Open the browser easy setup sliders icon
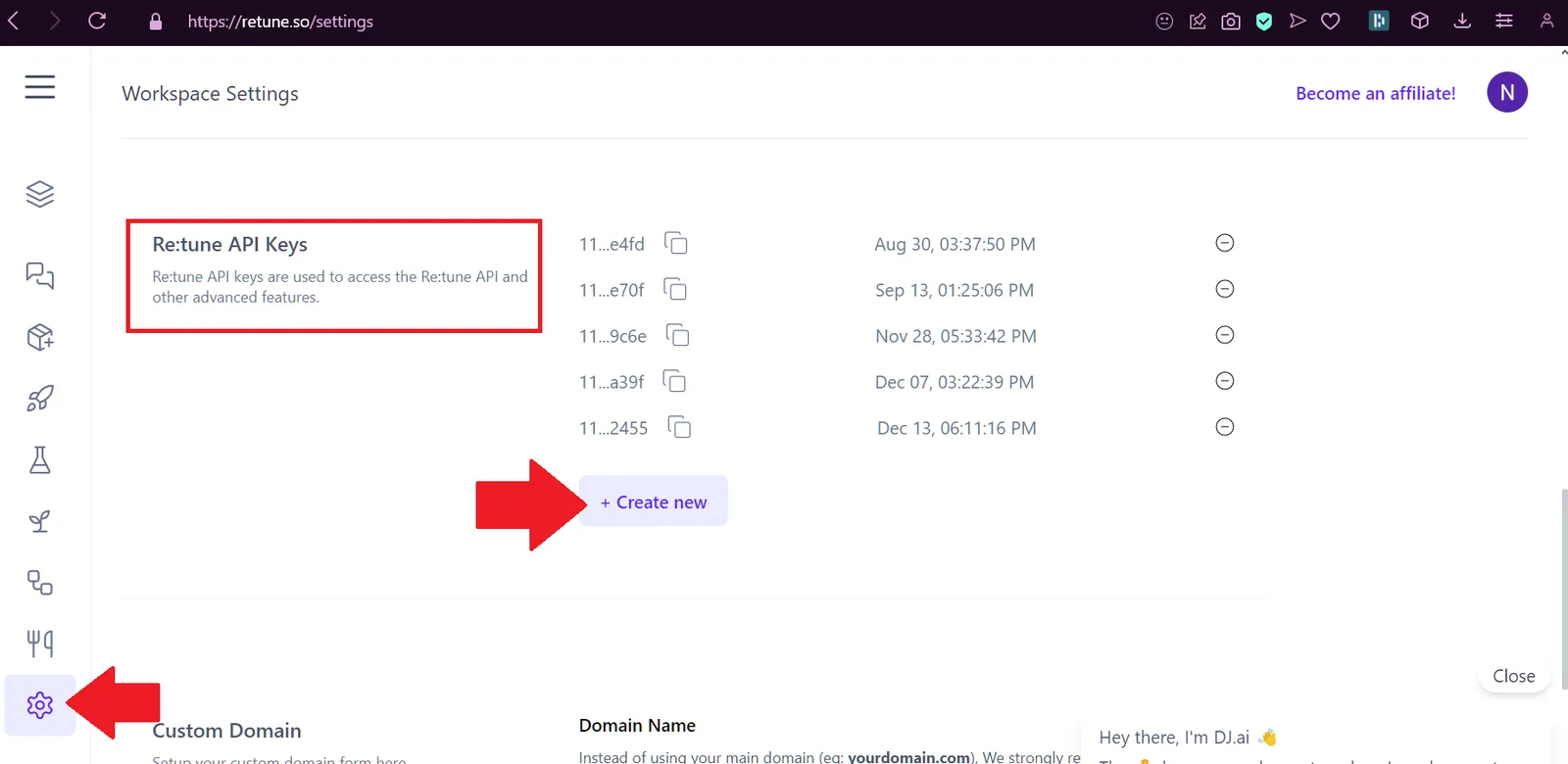This screenshot has height=764, width=1568. point(1504,21)
